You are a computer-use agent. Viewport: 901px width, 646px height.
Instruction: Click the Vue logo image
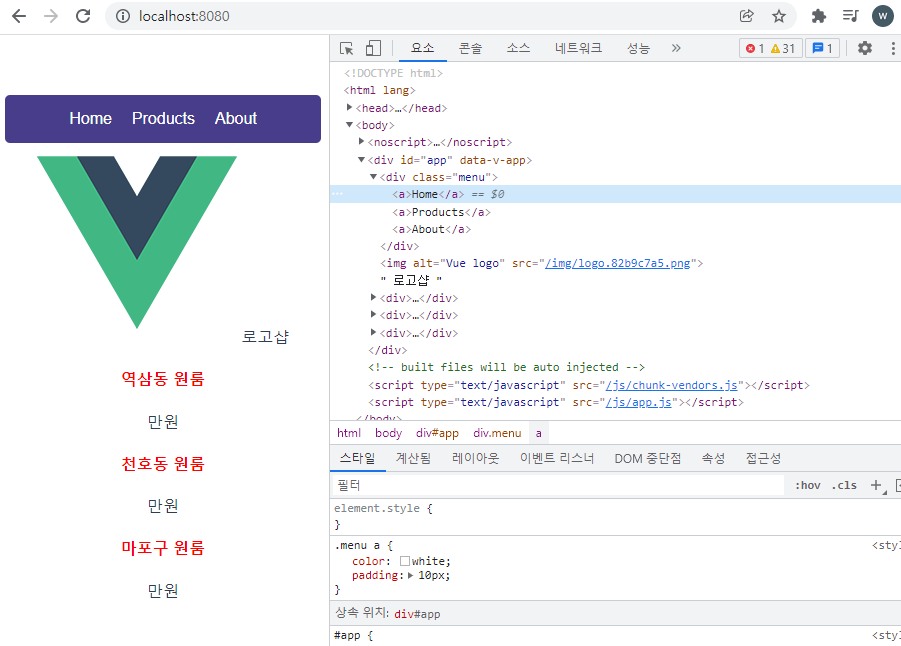click(137, 242)
